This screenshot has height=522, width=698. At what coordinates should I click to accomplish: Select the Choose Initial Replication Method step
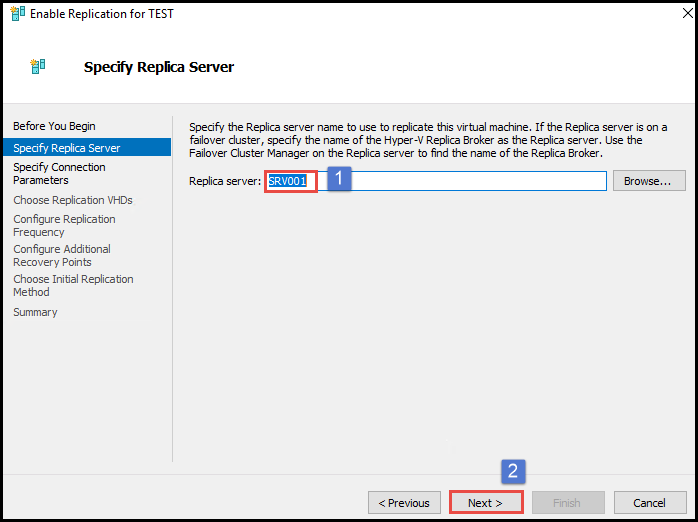[73, 285]
